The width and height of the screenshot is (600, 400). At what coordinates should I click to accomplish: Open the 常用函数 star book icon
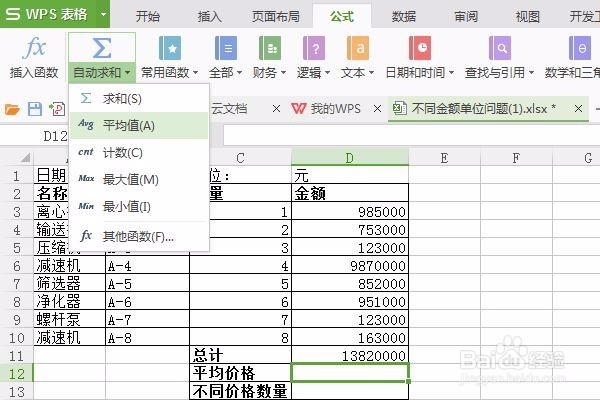pyautogui.click(x=170, y=48)
